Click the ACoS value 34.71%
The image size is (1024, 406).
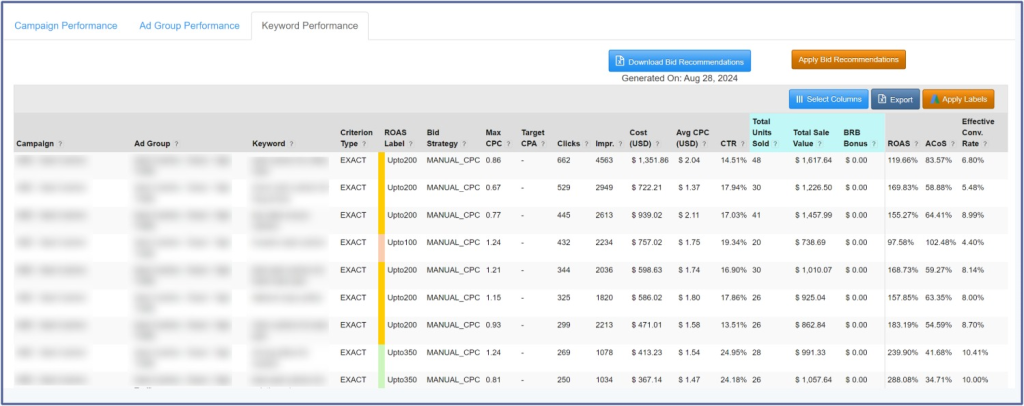point(938,380)
